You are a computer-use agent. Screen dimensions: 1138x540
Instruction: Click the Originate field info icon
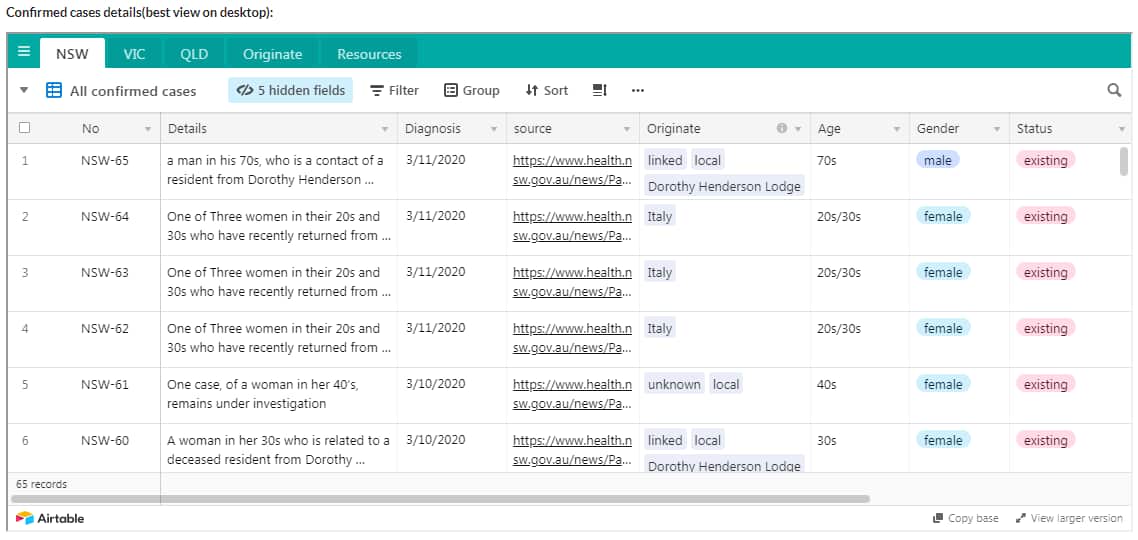point(782,129)
